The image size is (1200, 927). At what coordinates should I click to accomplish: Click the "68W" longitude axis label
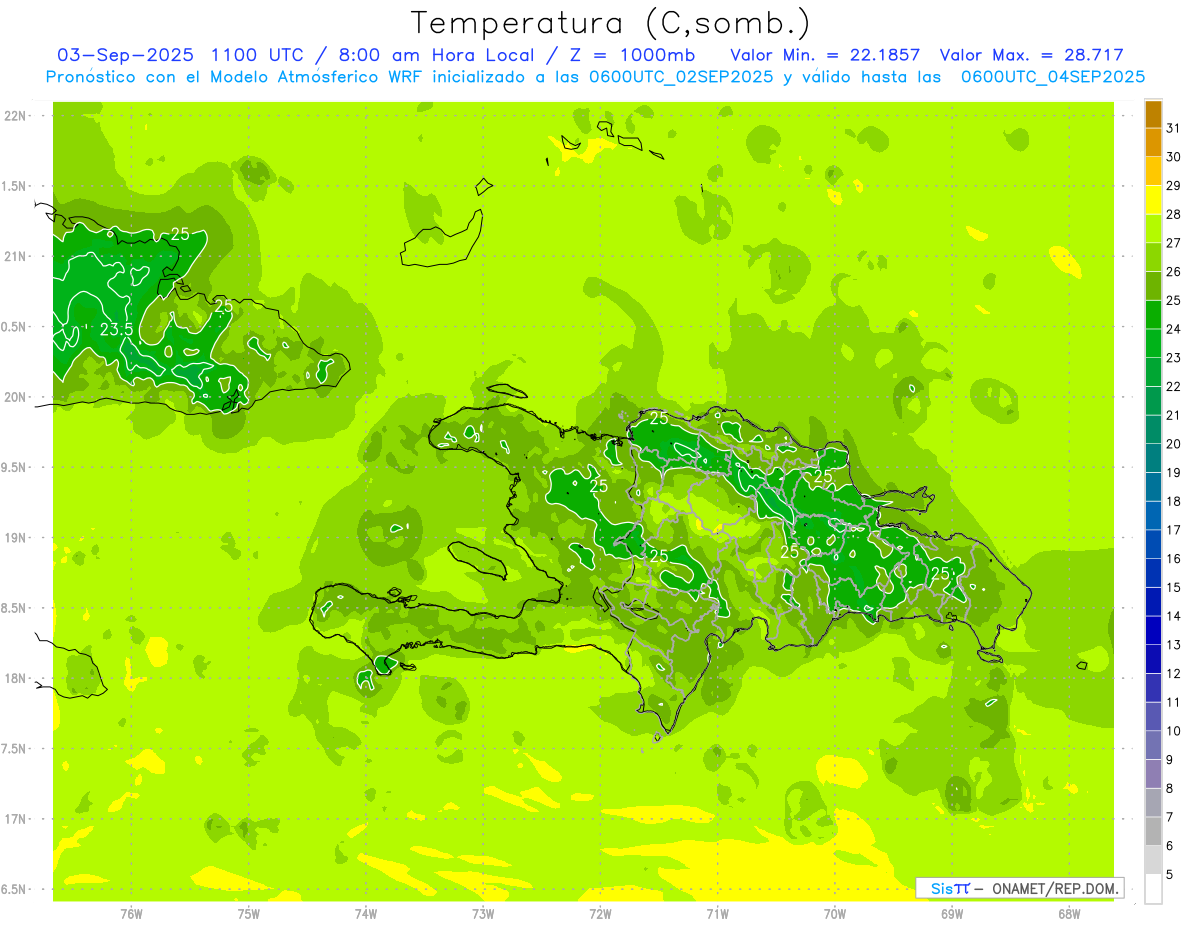[x=1069, y=913]
